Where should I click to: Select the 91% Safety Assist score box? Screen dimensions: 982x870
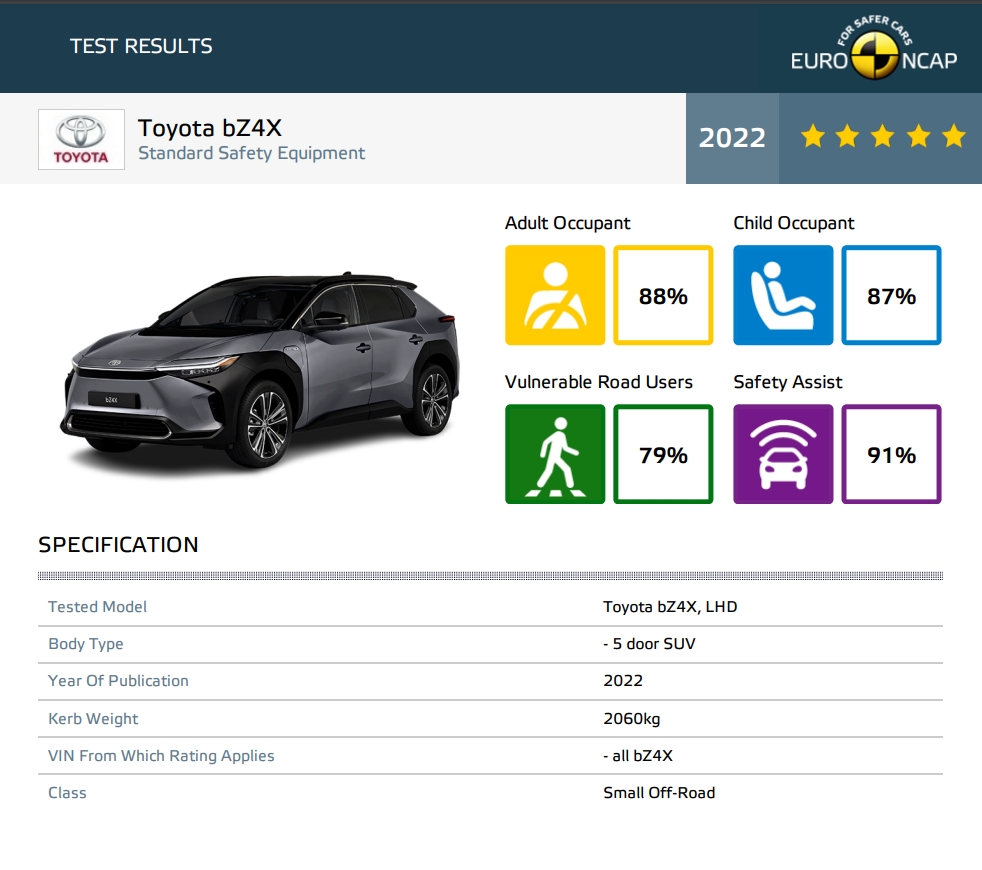891,454
